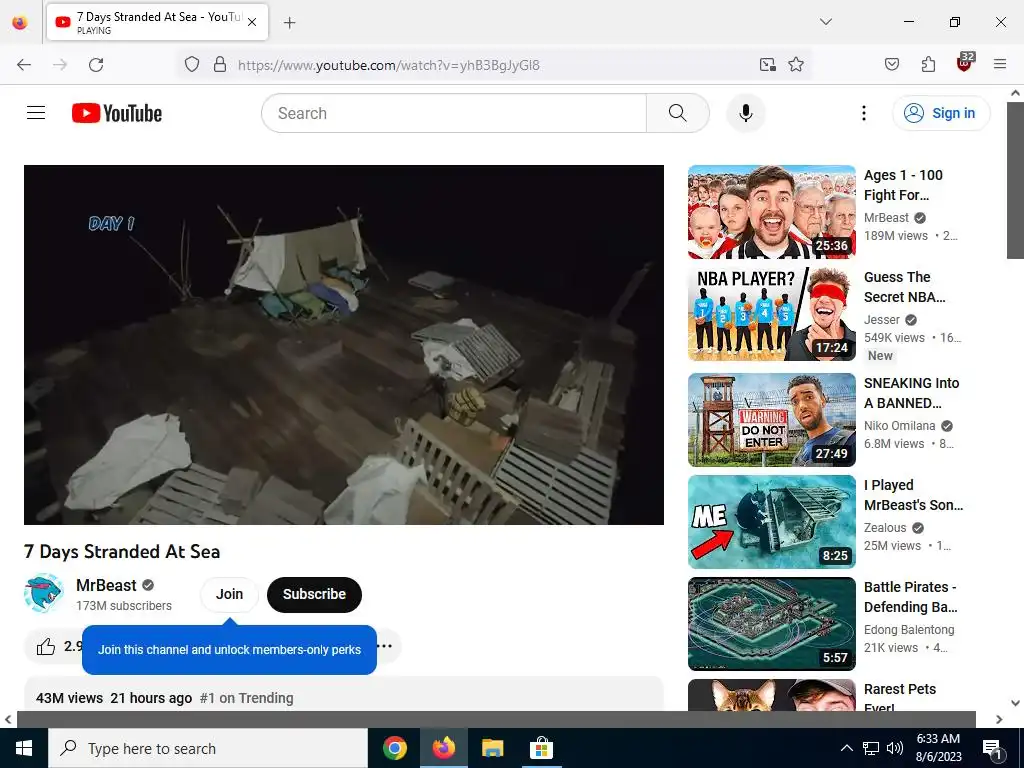Click the search magnifier button
Image resolution: width=1024 pixels, height=768 pixels.
678,113
